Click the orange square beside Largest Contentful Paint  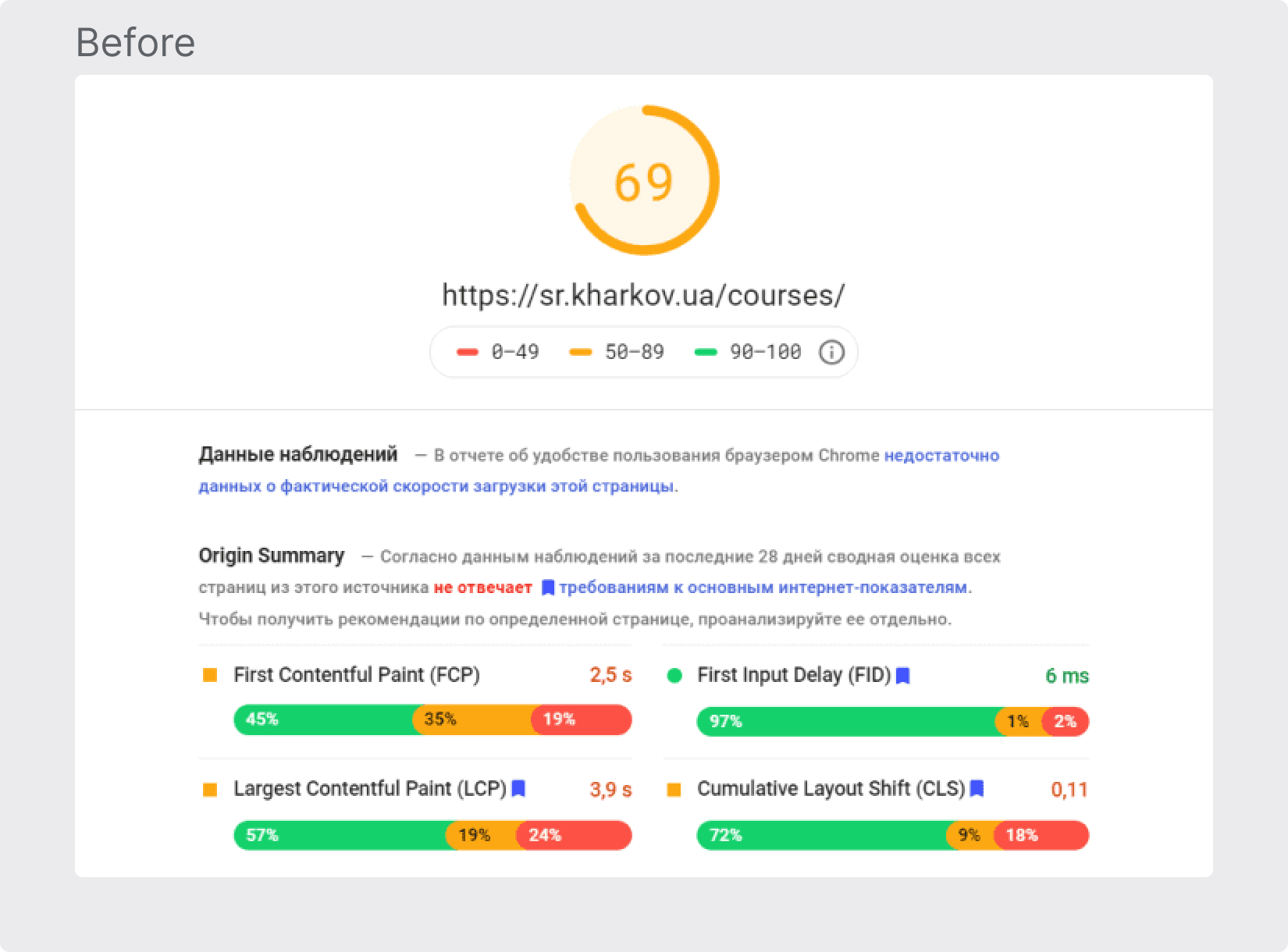coord(210,790)
